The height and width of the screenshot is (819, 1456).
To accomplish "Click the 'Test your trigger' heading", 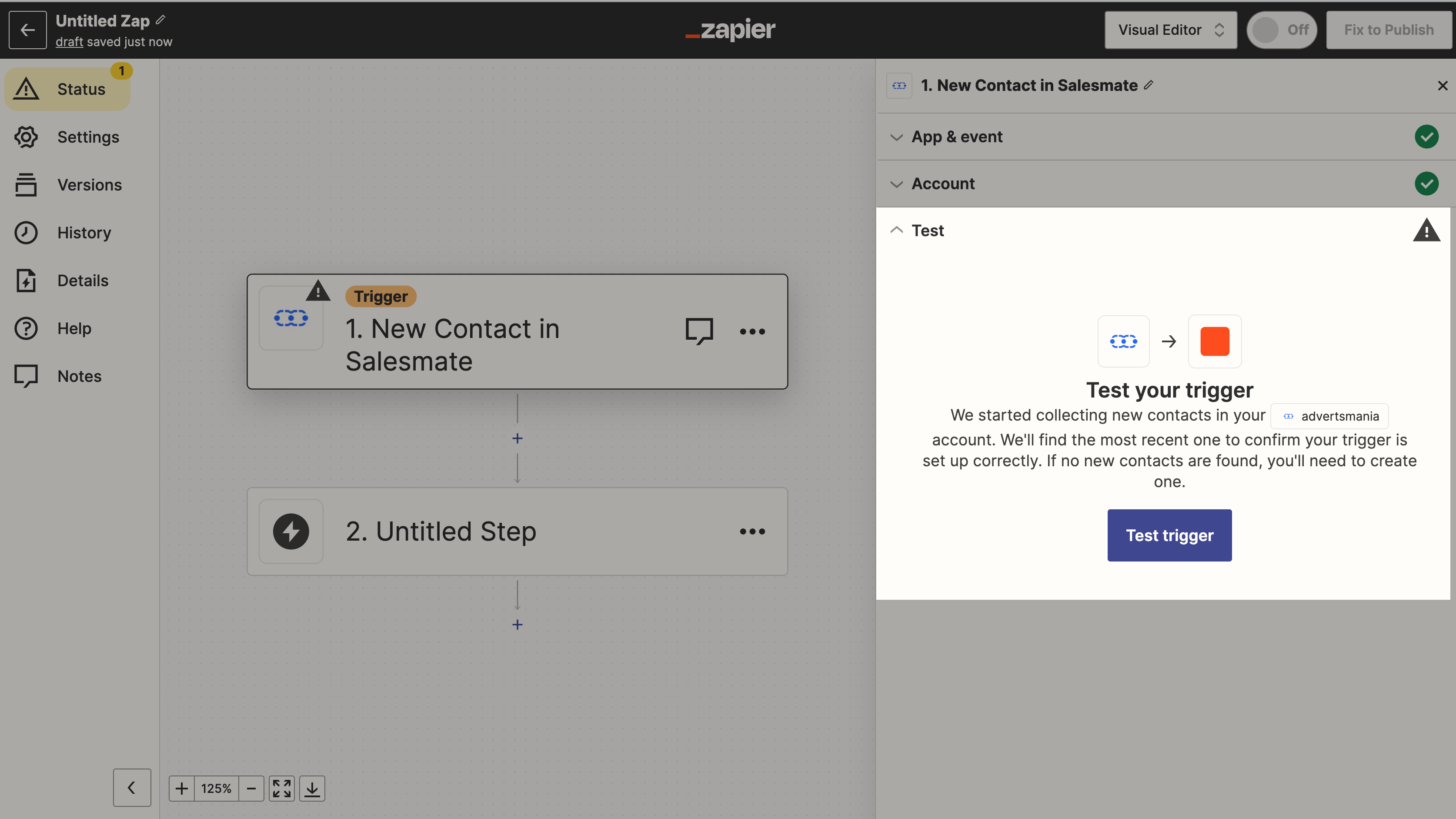I will tap(1169, 390).
